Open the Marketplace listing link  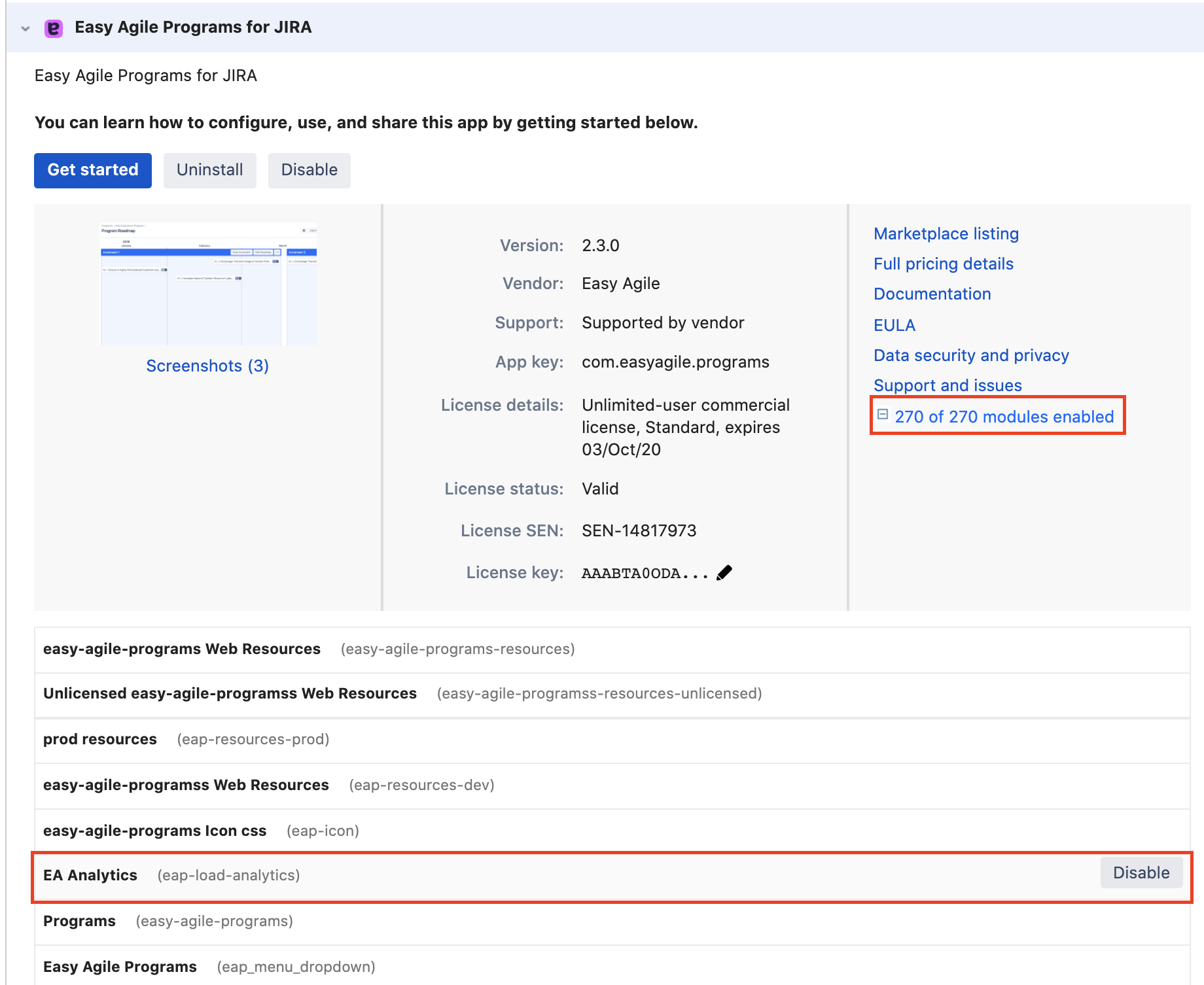click(x=946, y=233)
